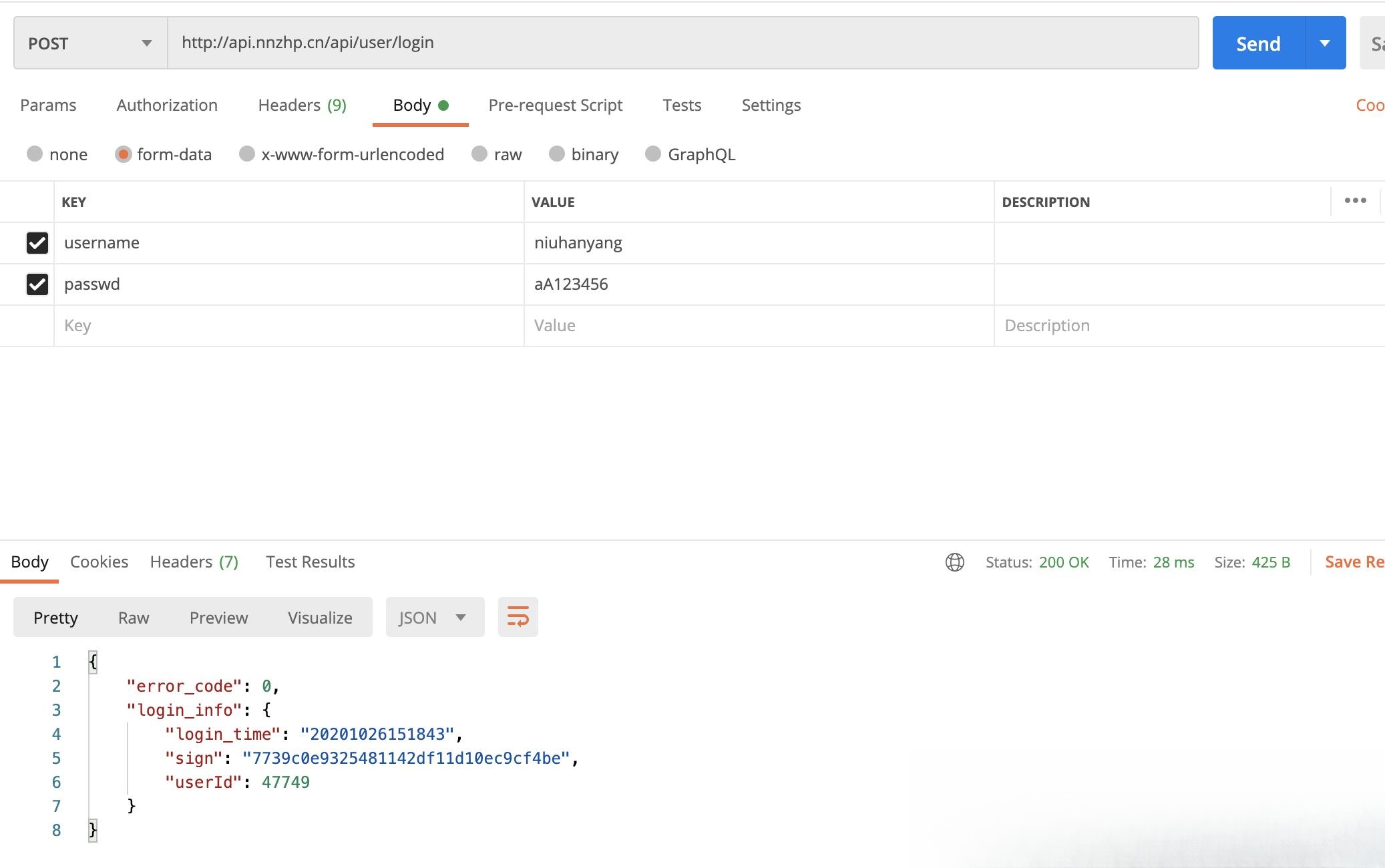The width and height of the screenshot is (1385, 868).
Task: Click the passwd key cell
Action: [288, 284]
